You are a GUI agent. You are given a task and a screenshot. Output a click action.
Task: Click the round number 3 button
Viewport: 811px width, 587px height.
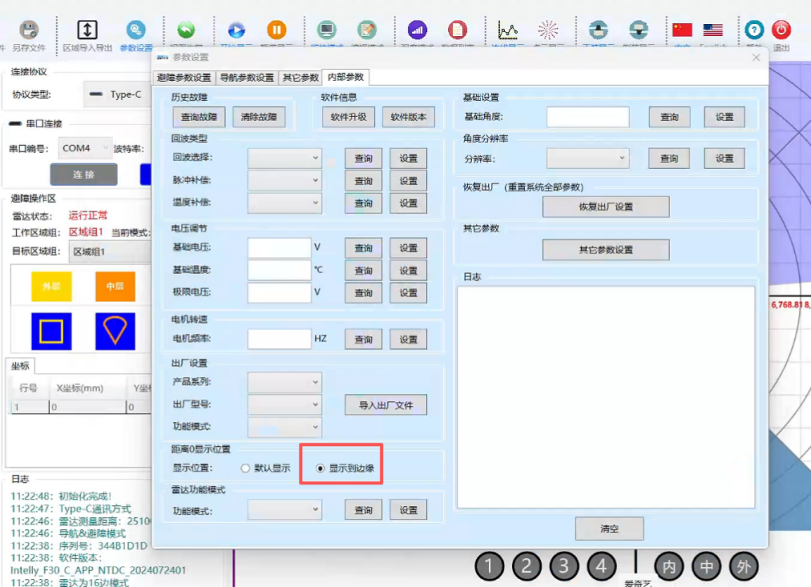pos(564,566)
